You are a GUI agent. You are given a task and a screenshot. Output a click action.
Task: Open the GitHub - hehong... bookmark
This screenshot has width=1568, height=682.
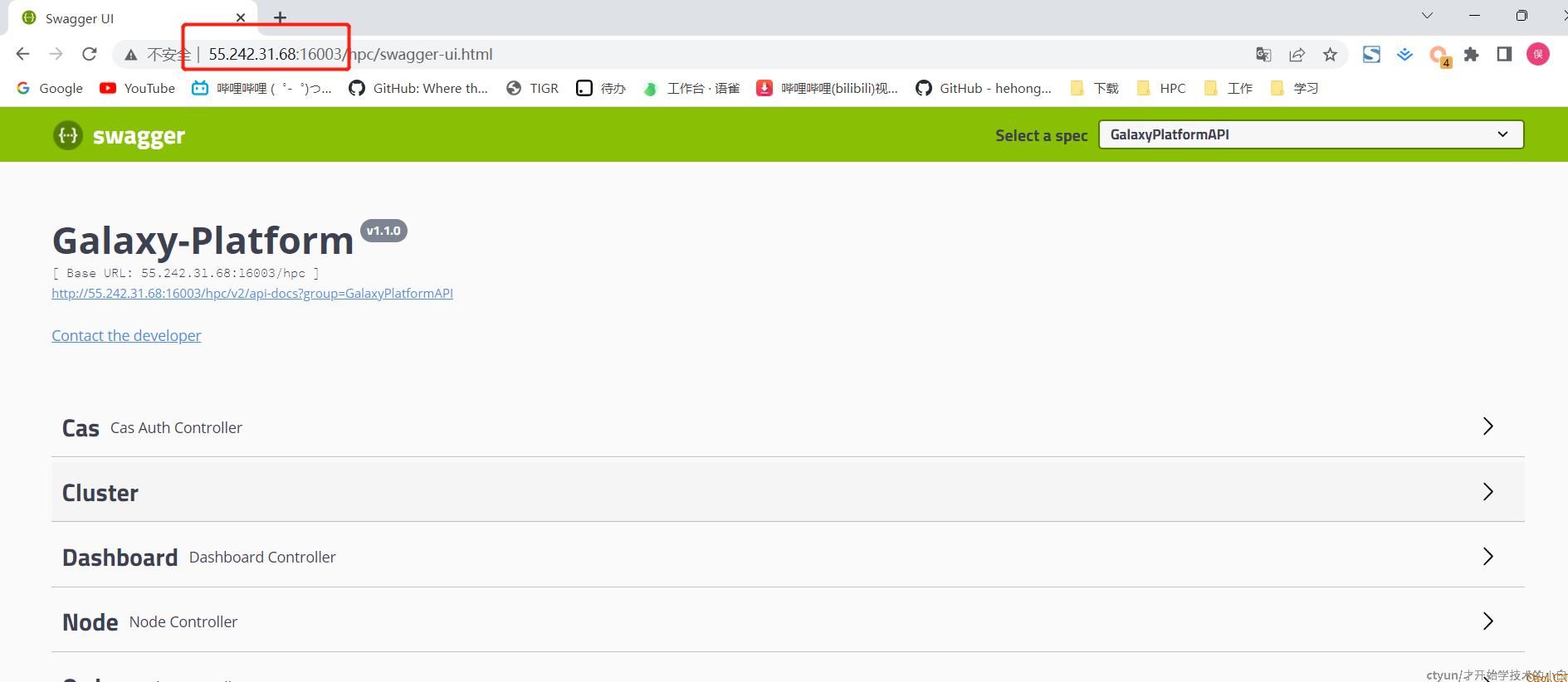[x=983, y=88]
